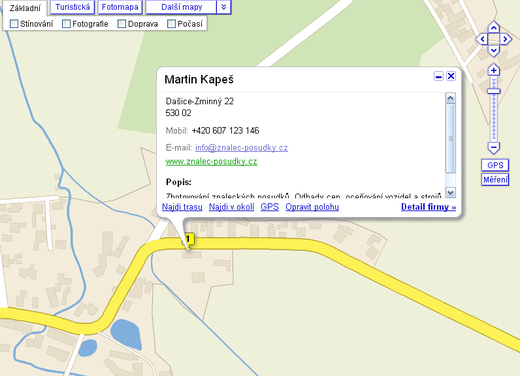Switch to the Turistická map tab

tap(73, 7)
